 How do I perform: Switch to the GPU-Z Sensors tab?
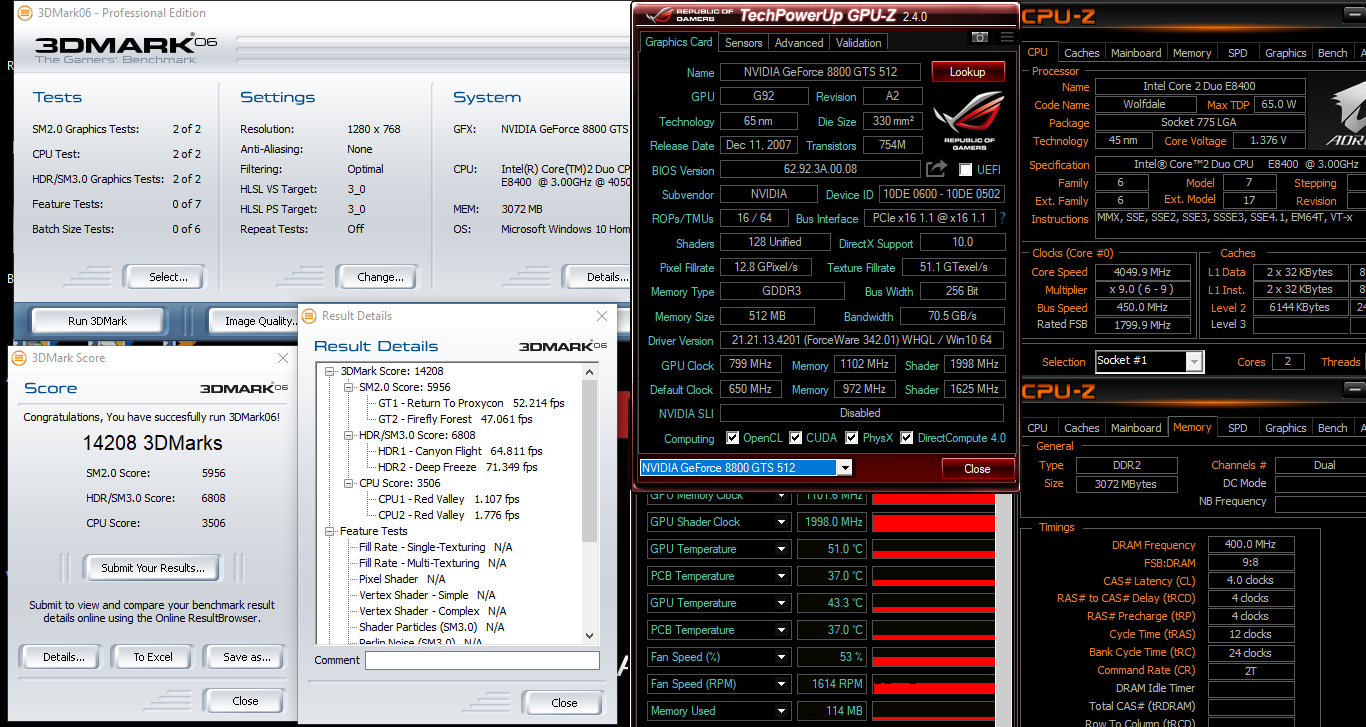point(743,43)
